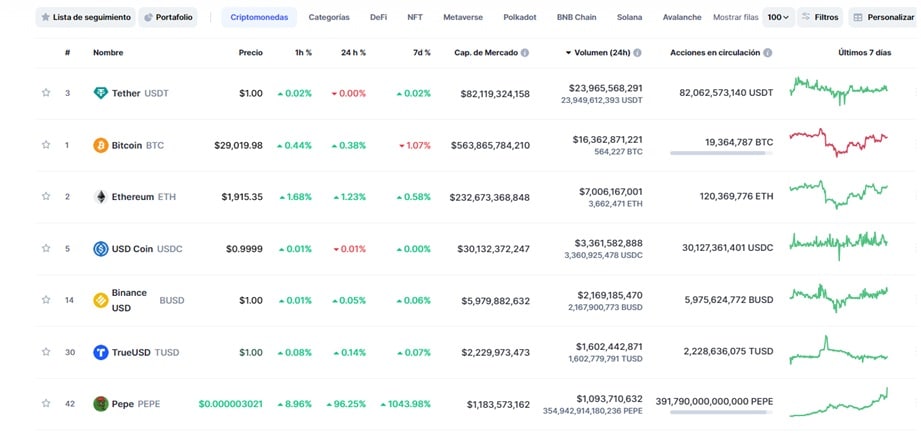
Task: Open Binance USD 7-day sparkline chart
Action: (839, 297)
